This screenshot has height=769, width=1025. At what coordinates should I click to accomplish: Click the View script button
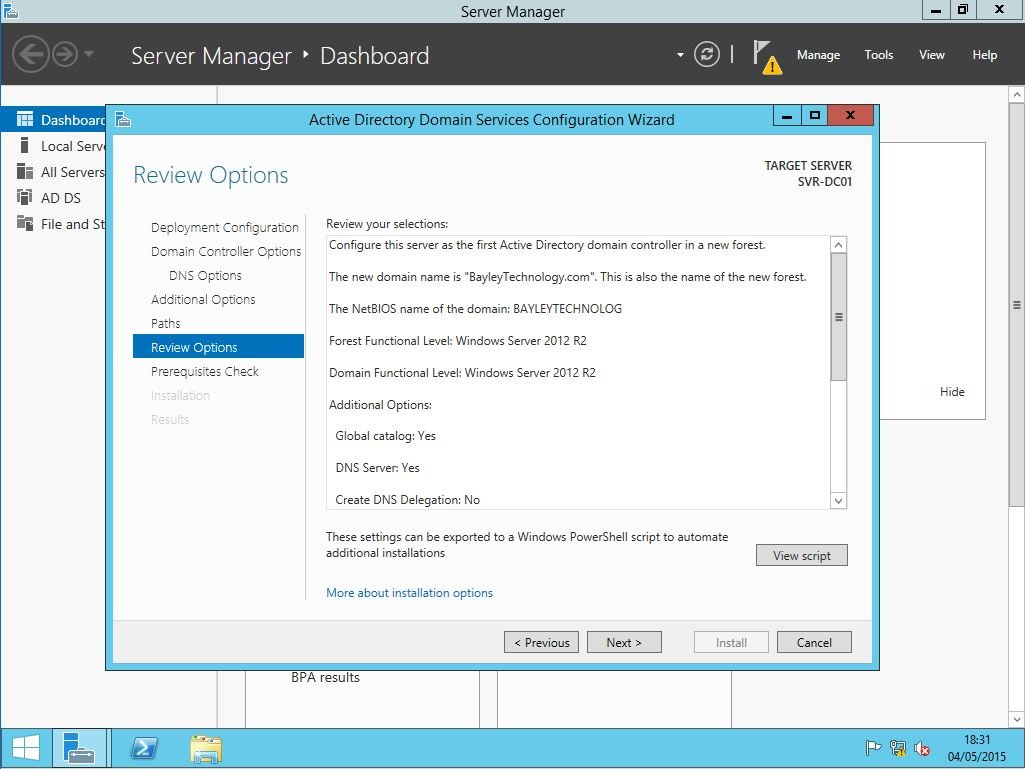[801, 555]
